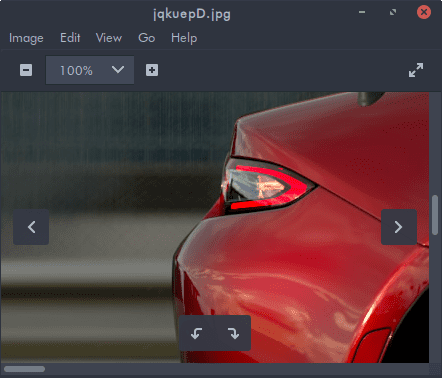442x378 pixels.
Task: Open the Image menu
Action: [26, 38]
